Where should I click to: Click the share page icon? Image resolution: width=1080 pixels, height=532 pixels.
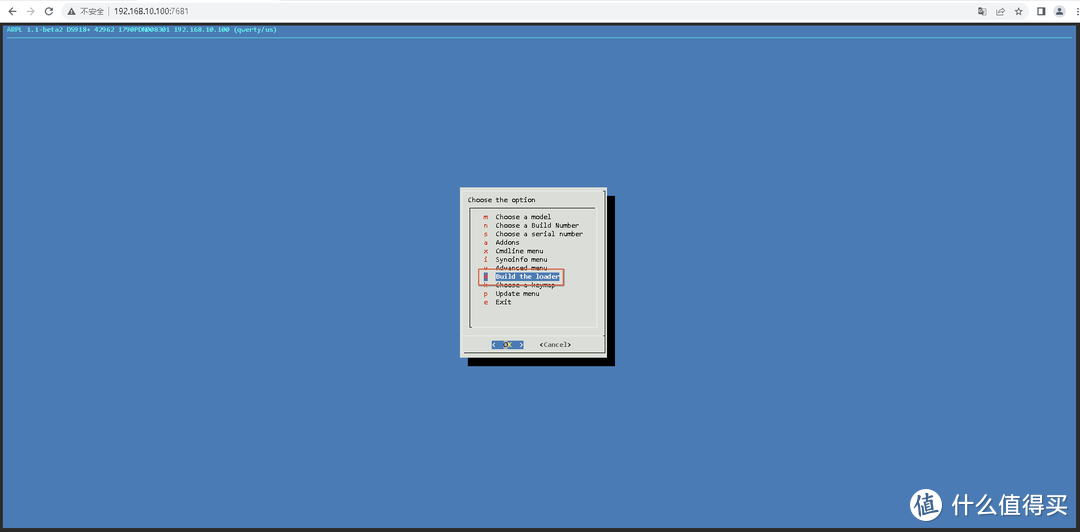tap(1000, 11)
